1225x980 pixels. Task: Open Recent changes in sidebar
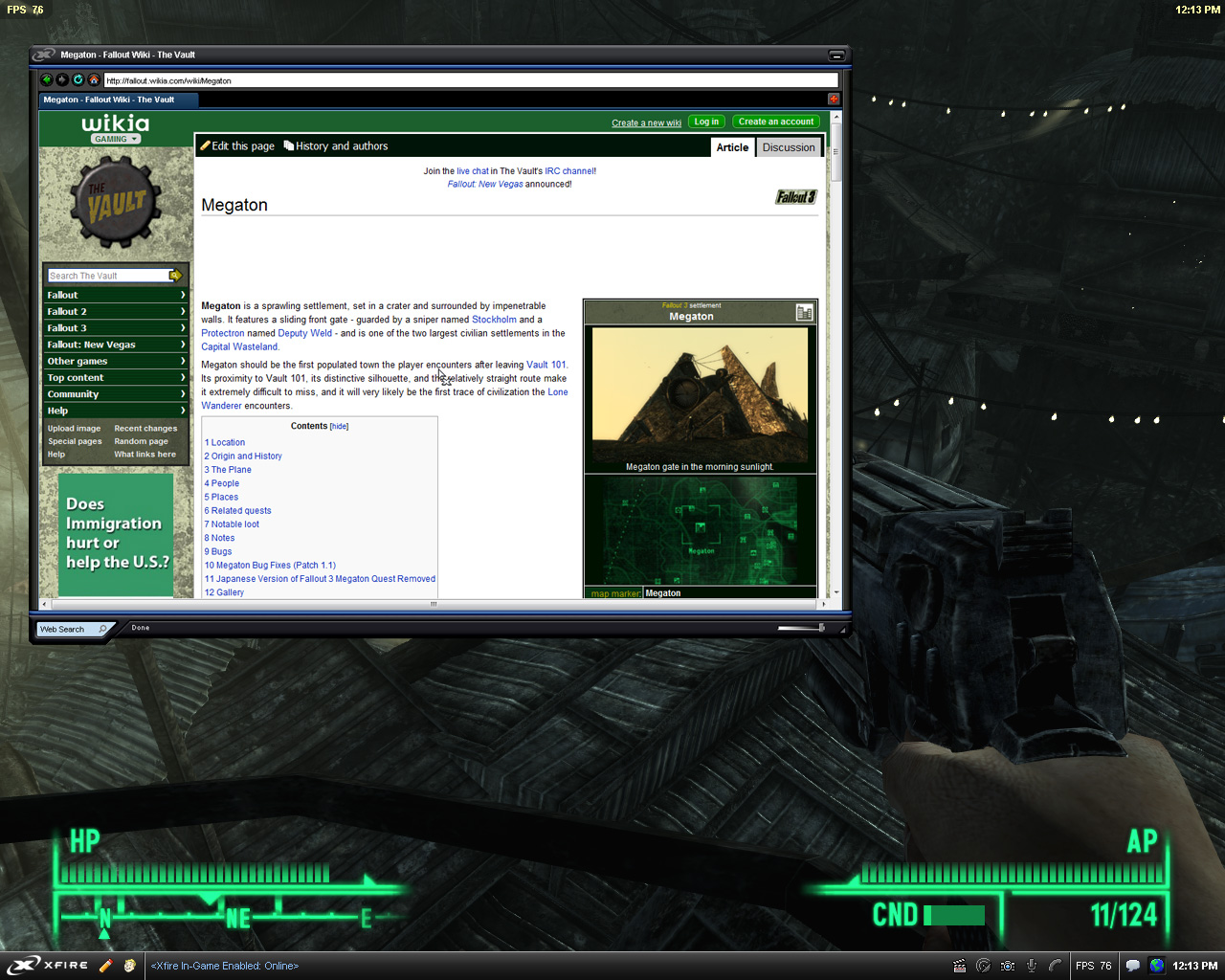(145, 429)
